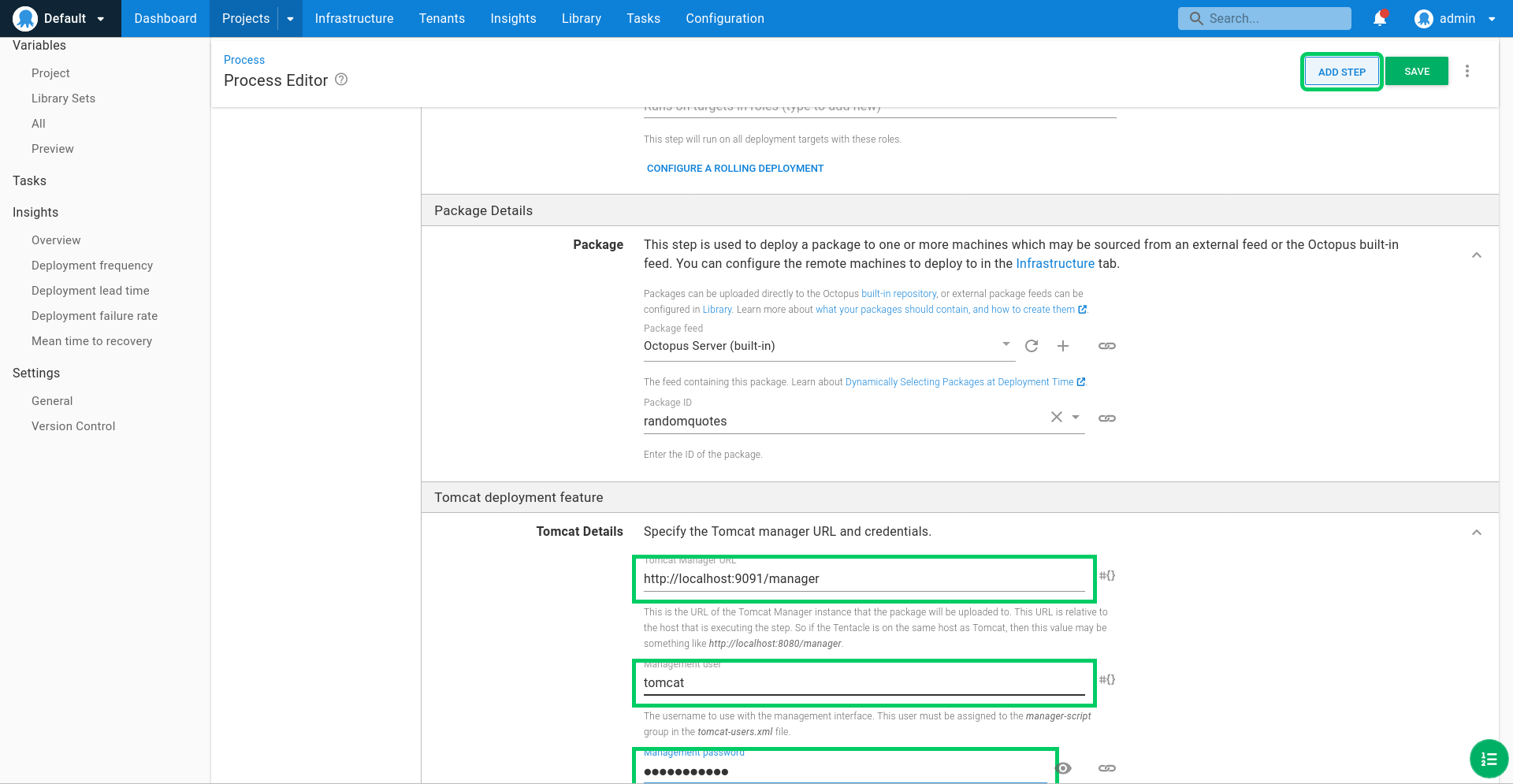Open what your packages should contain link
Screen dimensions: 1513x784
(x=950, y=310)
